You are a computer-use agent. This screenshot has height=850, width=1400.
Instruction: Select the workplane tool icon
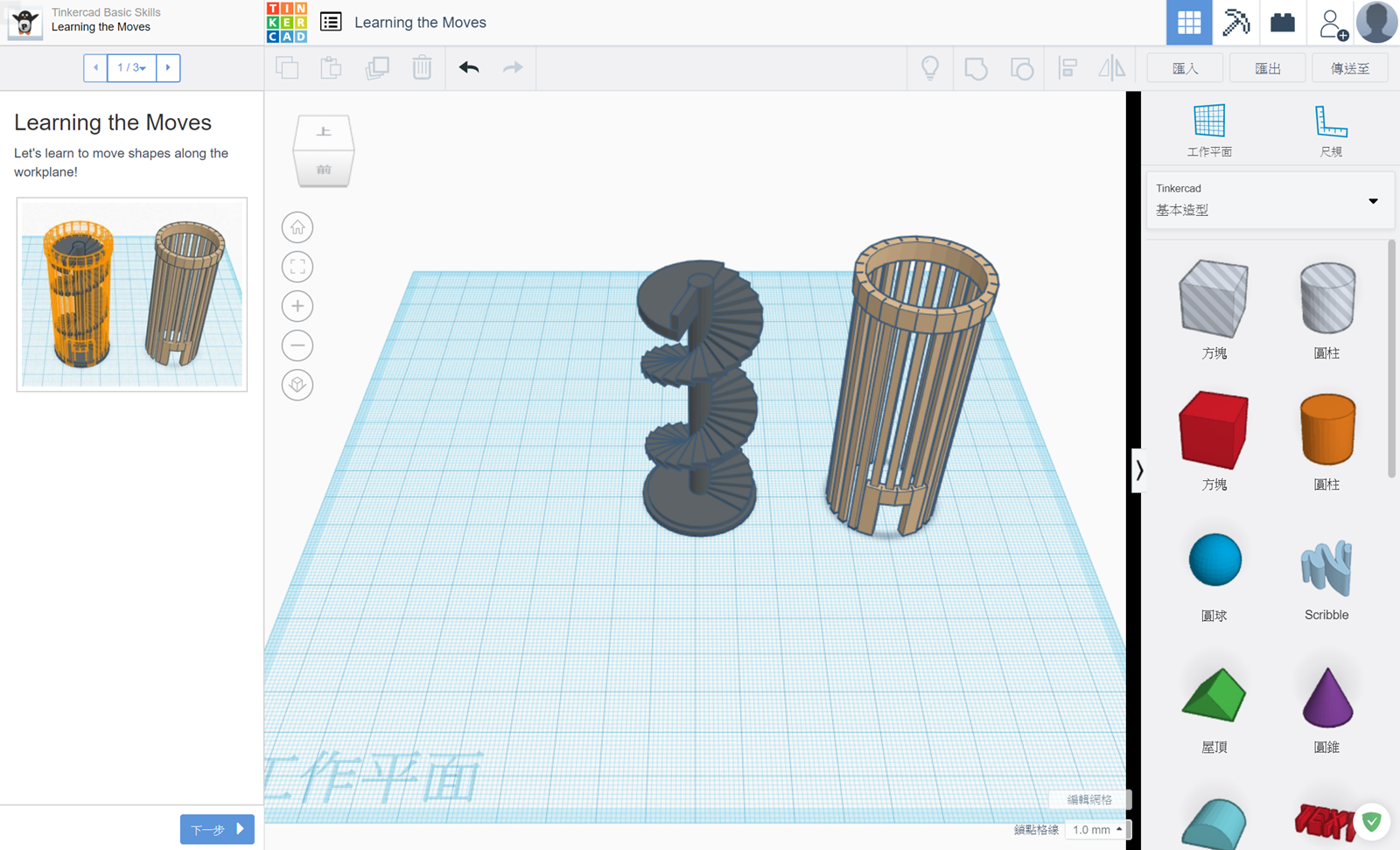(1209, 122)
